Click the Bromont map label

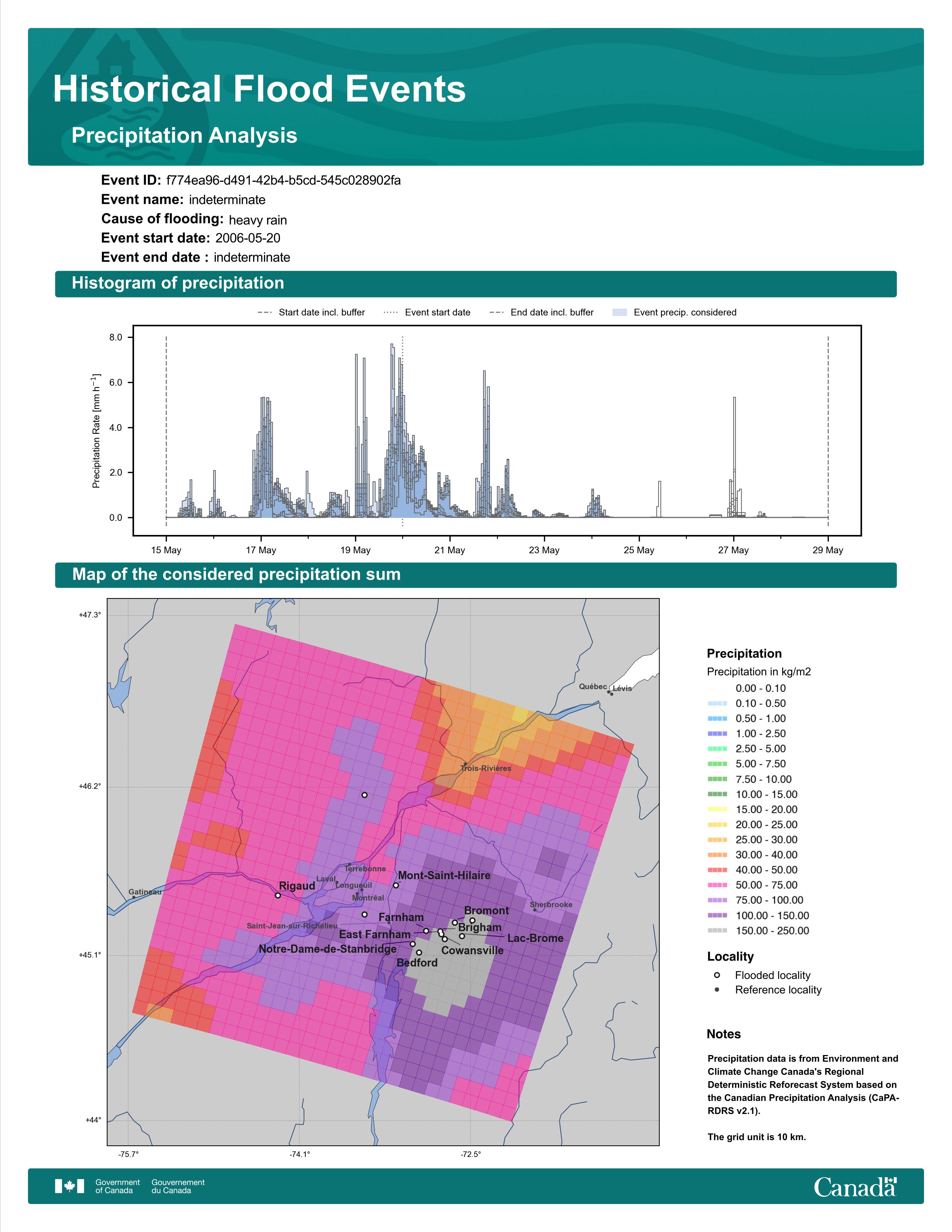click(x=486, y=911)
